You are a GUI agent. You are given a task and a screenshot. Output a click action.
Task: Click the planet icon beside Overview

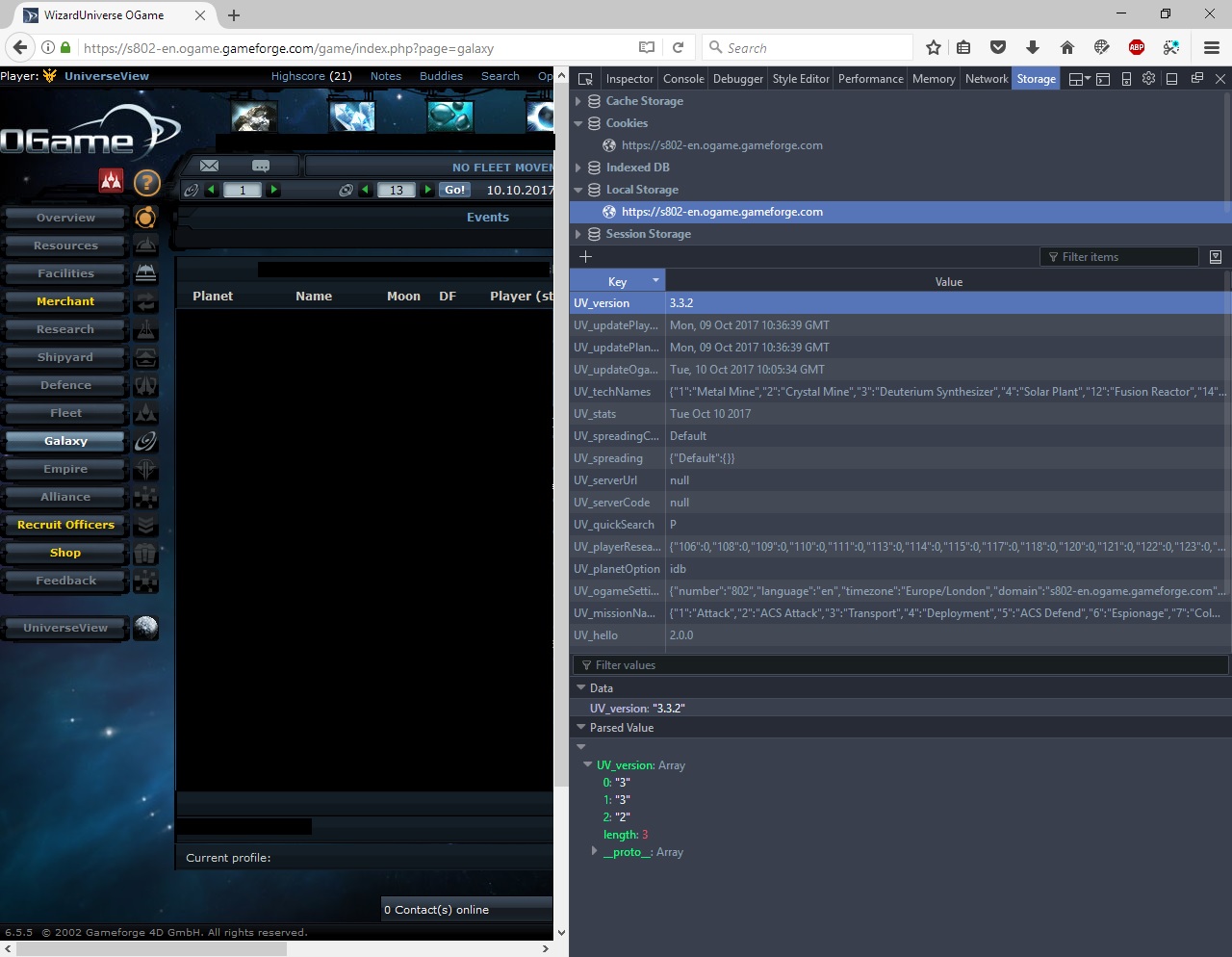[x=145, y=218]
